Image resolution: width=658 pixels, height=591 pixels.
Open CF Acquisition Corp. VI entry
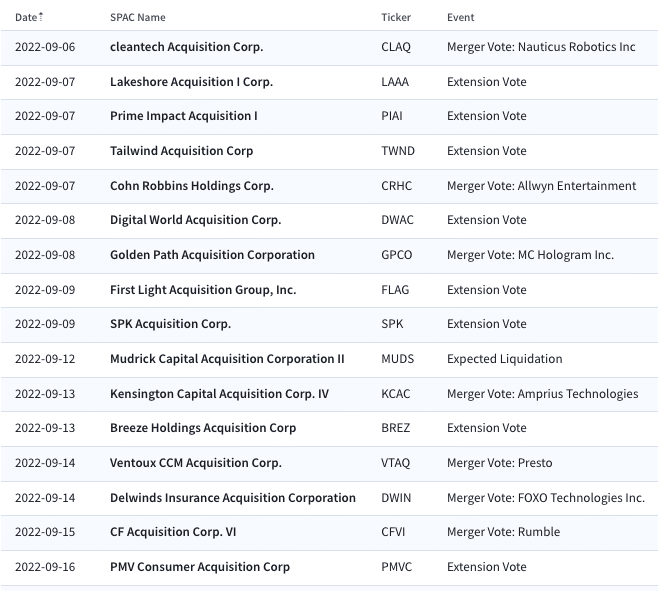[x=173, y=532]
